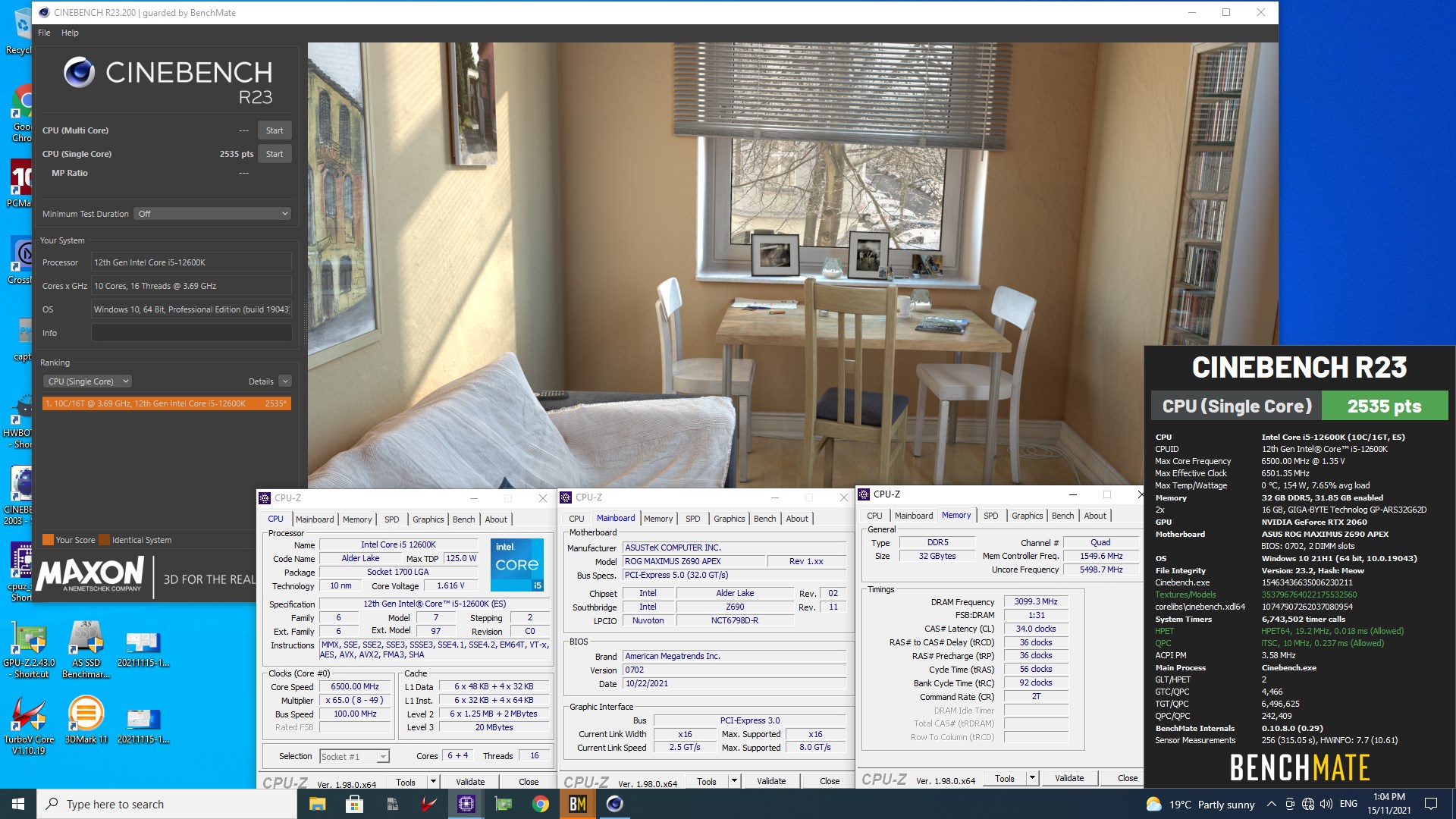Switch to the CPU-Z taskbar icon
The width and height of the screenshot is (1456, 819).
466,804
